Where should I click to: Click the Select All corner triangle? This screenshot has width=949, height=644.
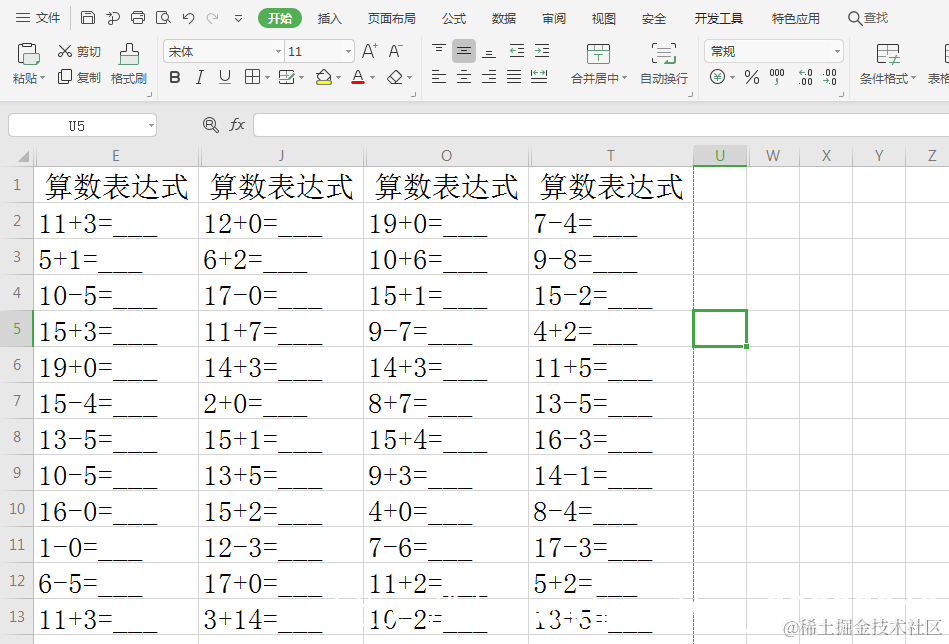coord(23,157)
